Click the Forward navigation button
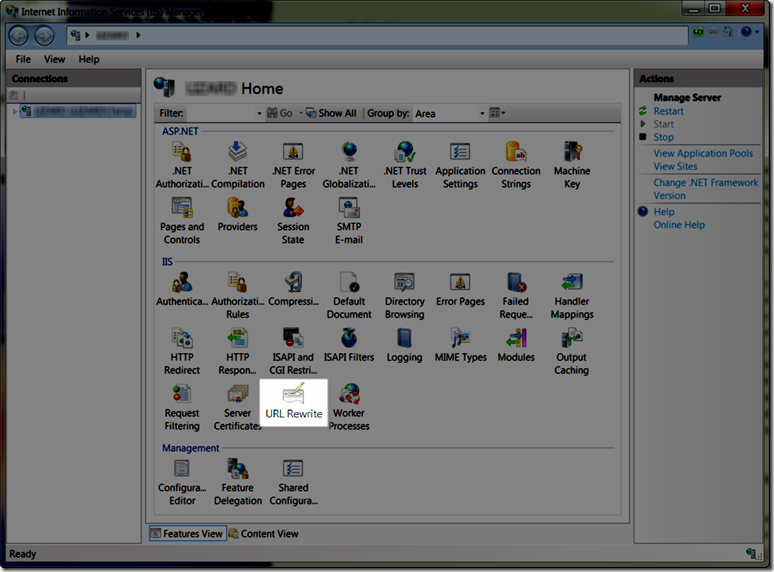Image resolution: width=774 pixels, height=572 pixels. click(x=44, y=35)
